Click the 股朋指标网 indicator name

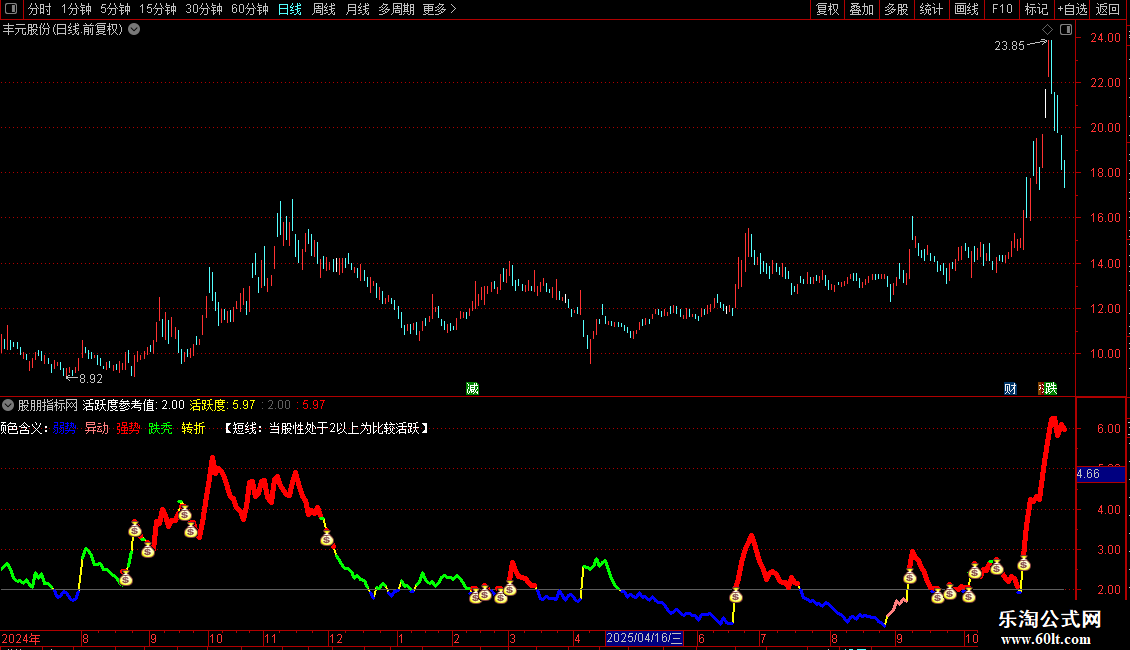click(x=48, y=405)
